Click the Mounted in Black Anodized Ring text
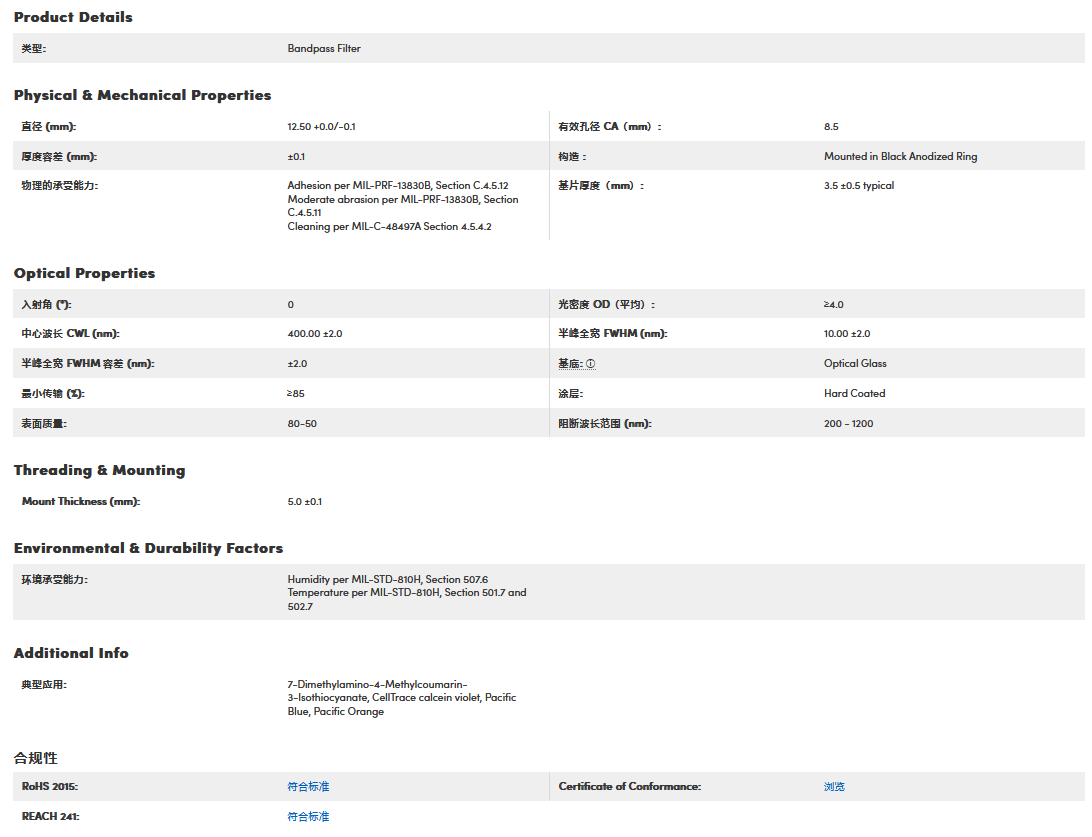1092x837 pixels. click(900, 157)
